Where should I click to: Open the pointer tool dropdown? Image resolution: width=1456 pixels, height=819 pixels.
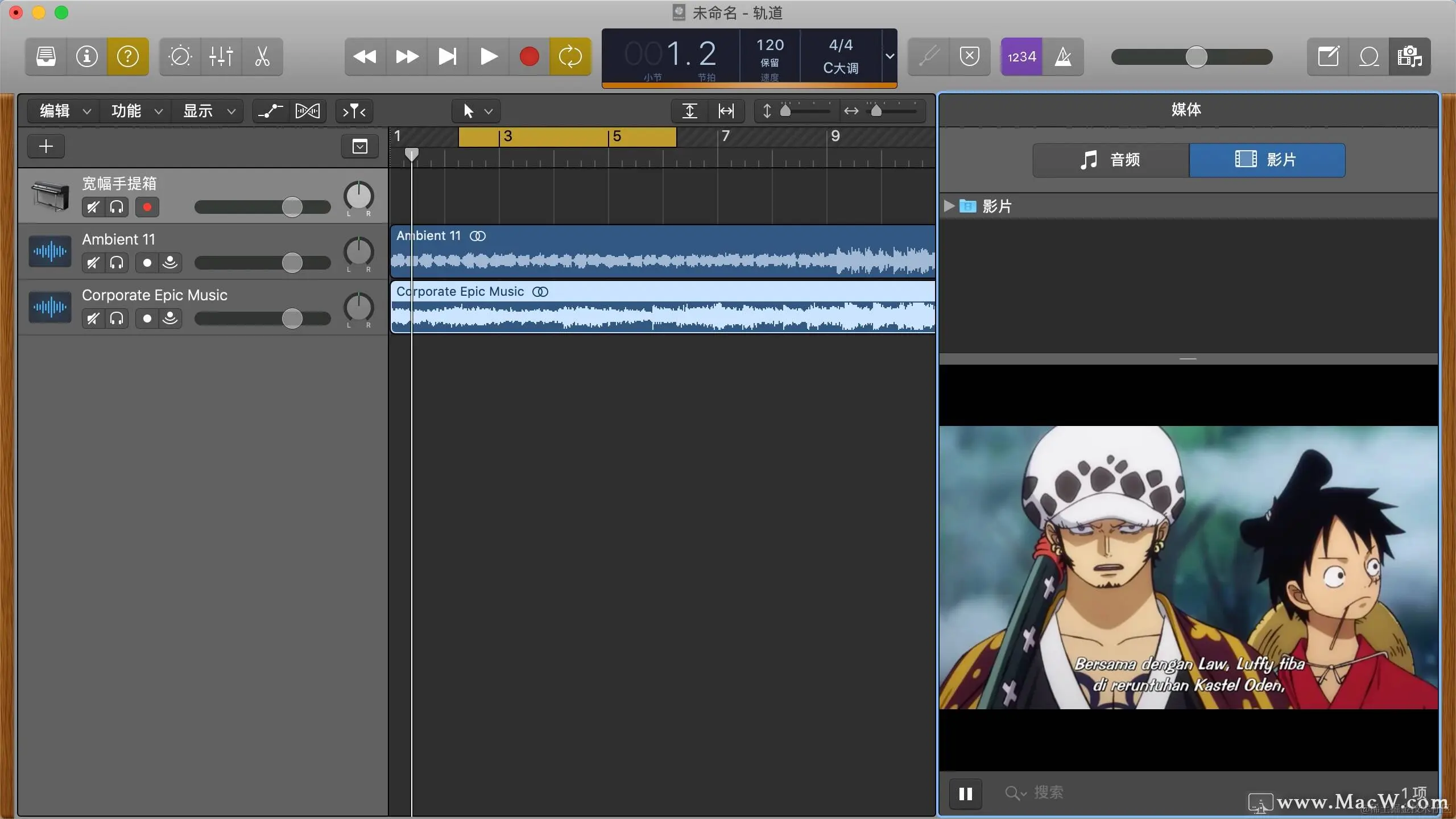(x=477, y=111)
